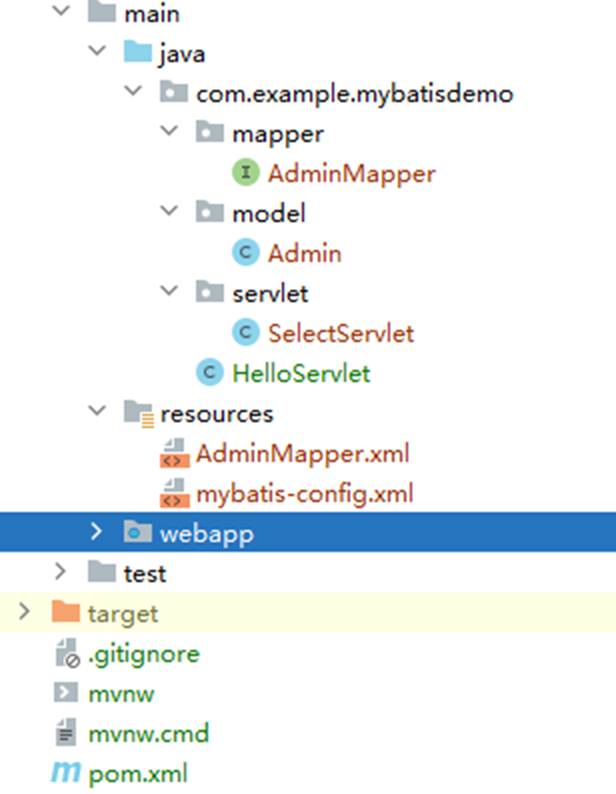The height and width of the screenshot is (794, 616).
Task: Click the servlet package icon
Action: (x=210, y=292)
